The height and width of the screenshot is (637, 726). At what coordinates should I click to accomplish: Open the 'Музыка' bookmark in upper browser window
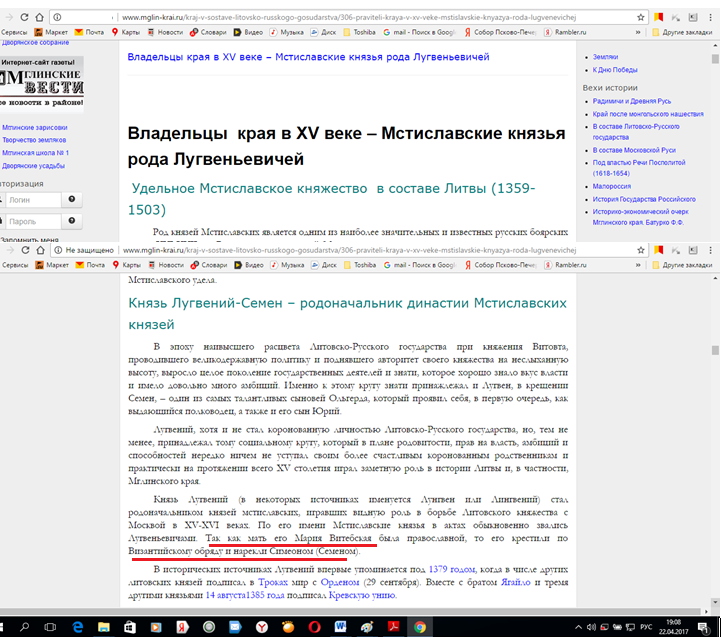[x=287, y=32]
